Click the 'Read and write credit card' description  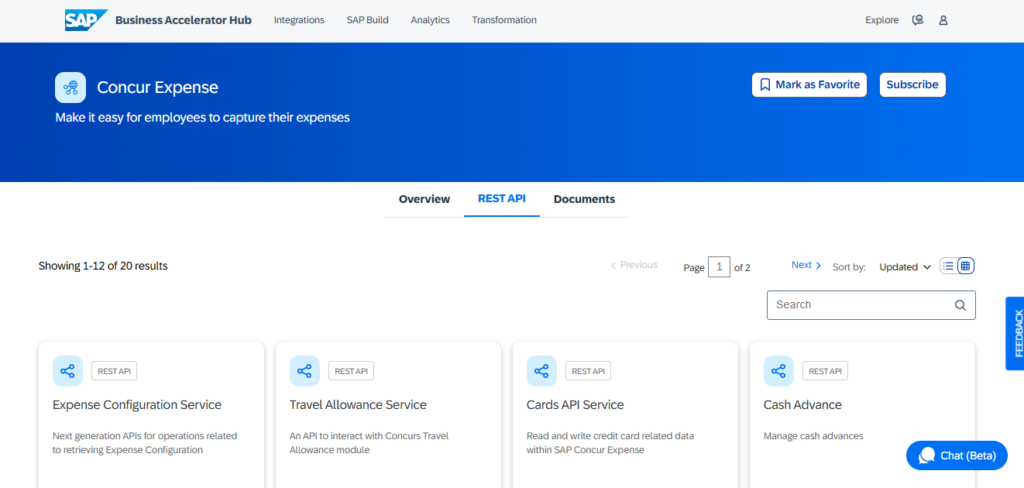pos(611,443)
